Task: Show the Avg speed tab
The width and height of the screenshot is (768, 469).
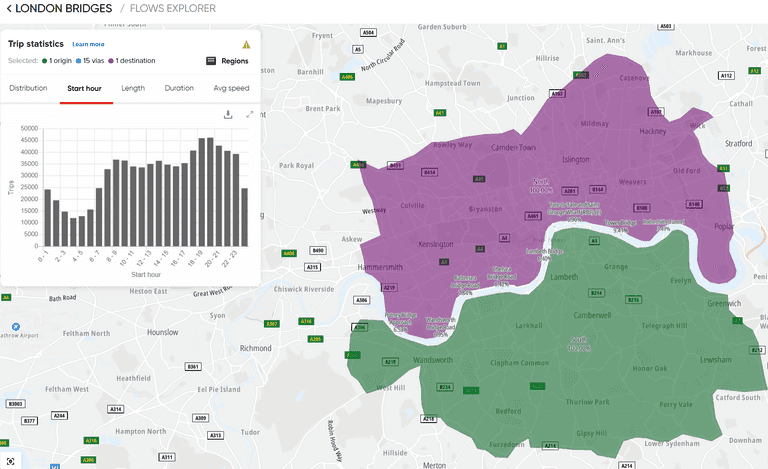Action: 231,88
